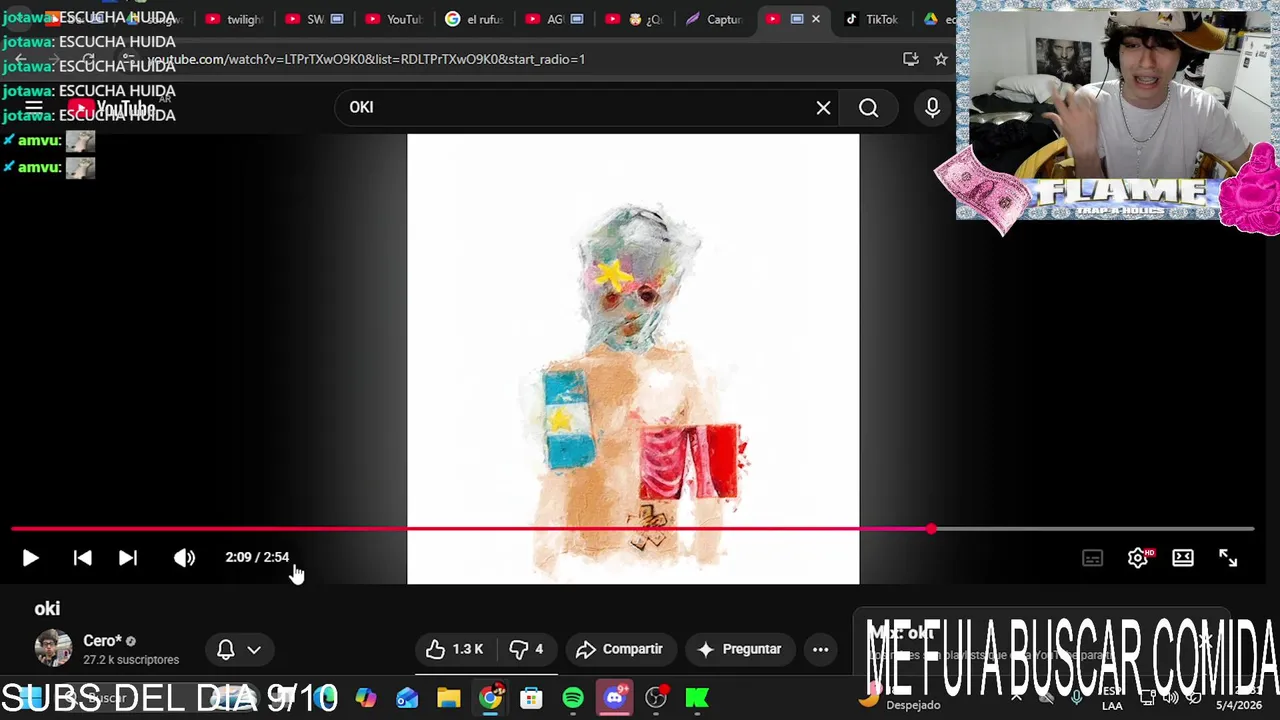The width and height of the screenshot is (1280, 720).
Task: Switch to the Captur tab
Action: 714,19
